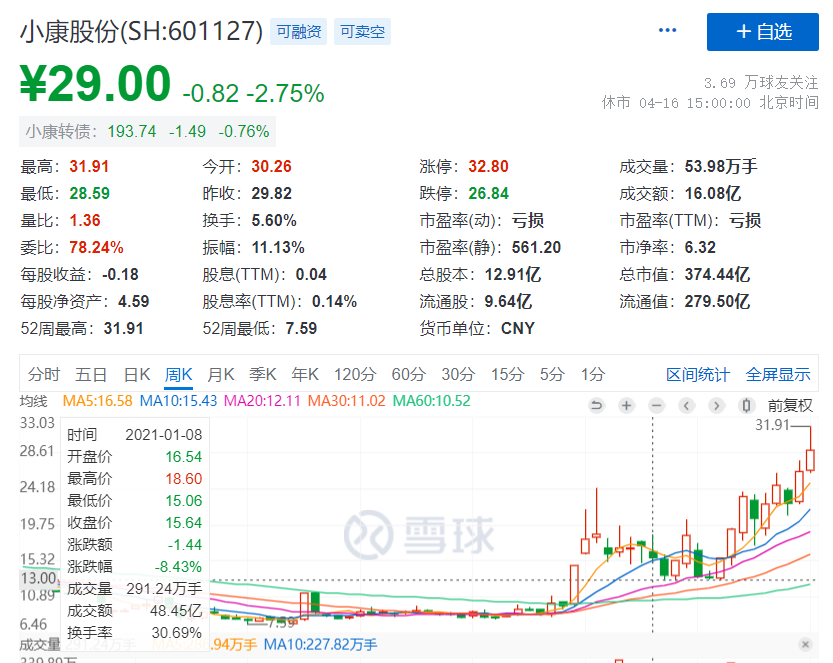The width and height of the screenshot is (833, 663).
Task: Open the 五日 five-day chart
Action: 91,375
